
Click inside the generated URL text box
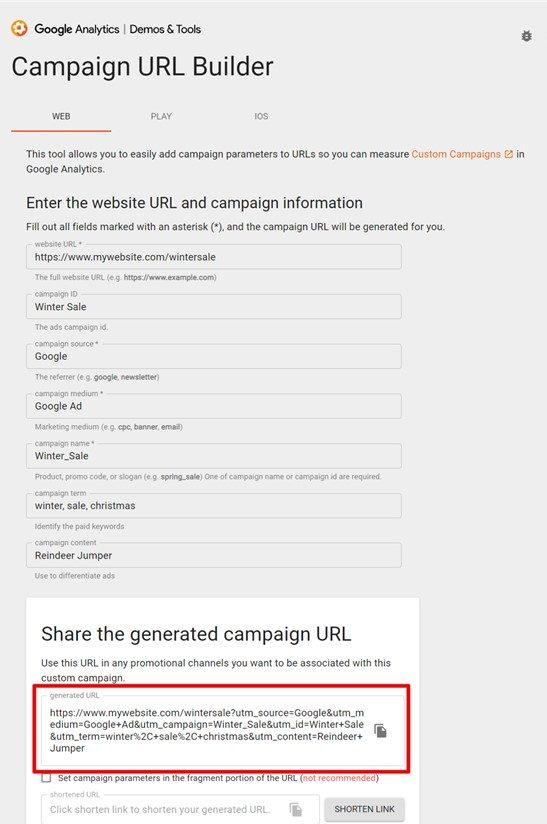pyautogui.click(x=207, y=730)
